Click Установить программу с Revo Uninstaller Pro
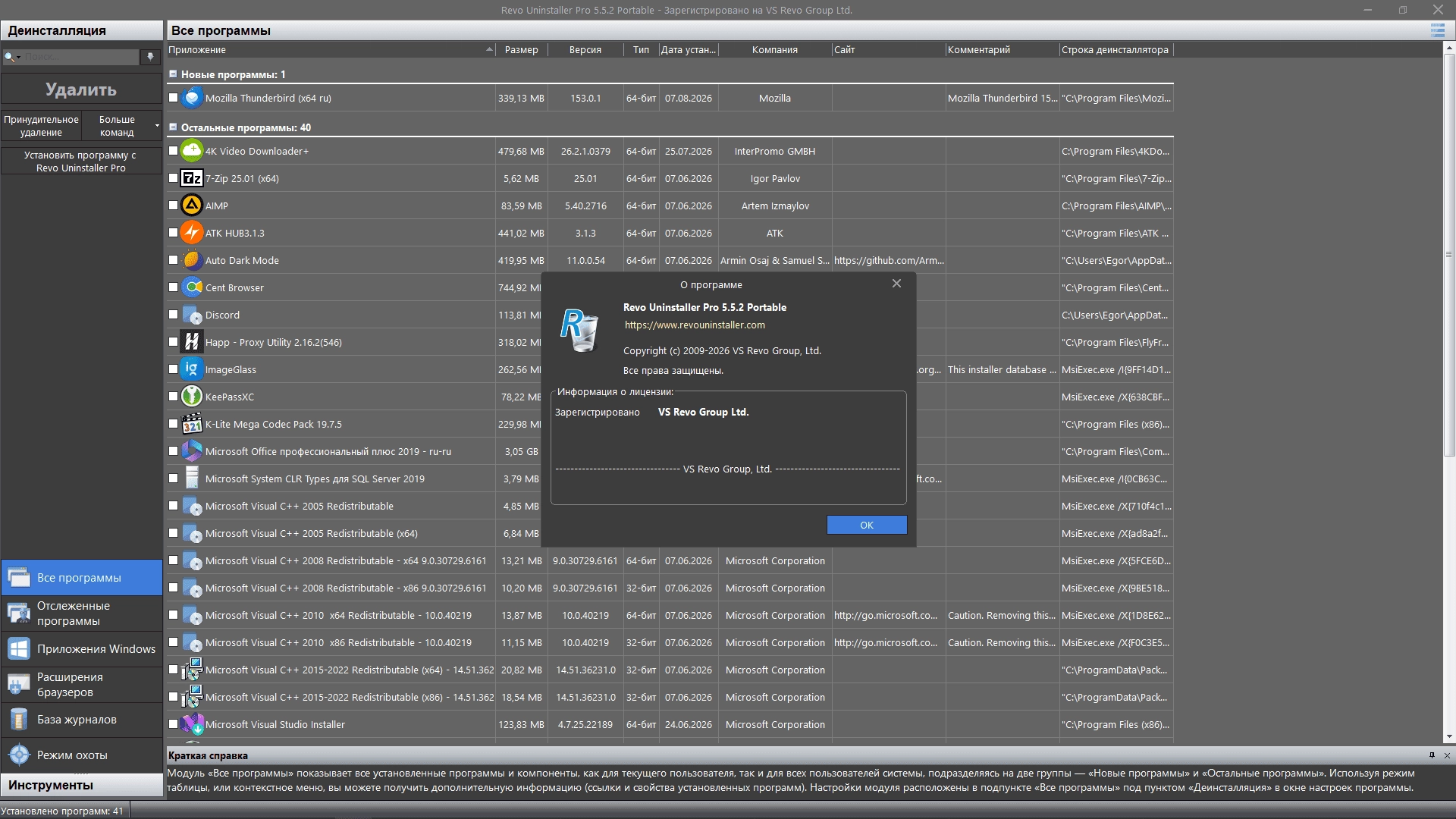Viewport: 1456px width, 819px height. 81,162
